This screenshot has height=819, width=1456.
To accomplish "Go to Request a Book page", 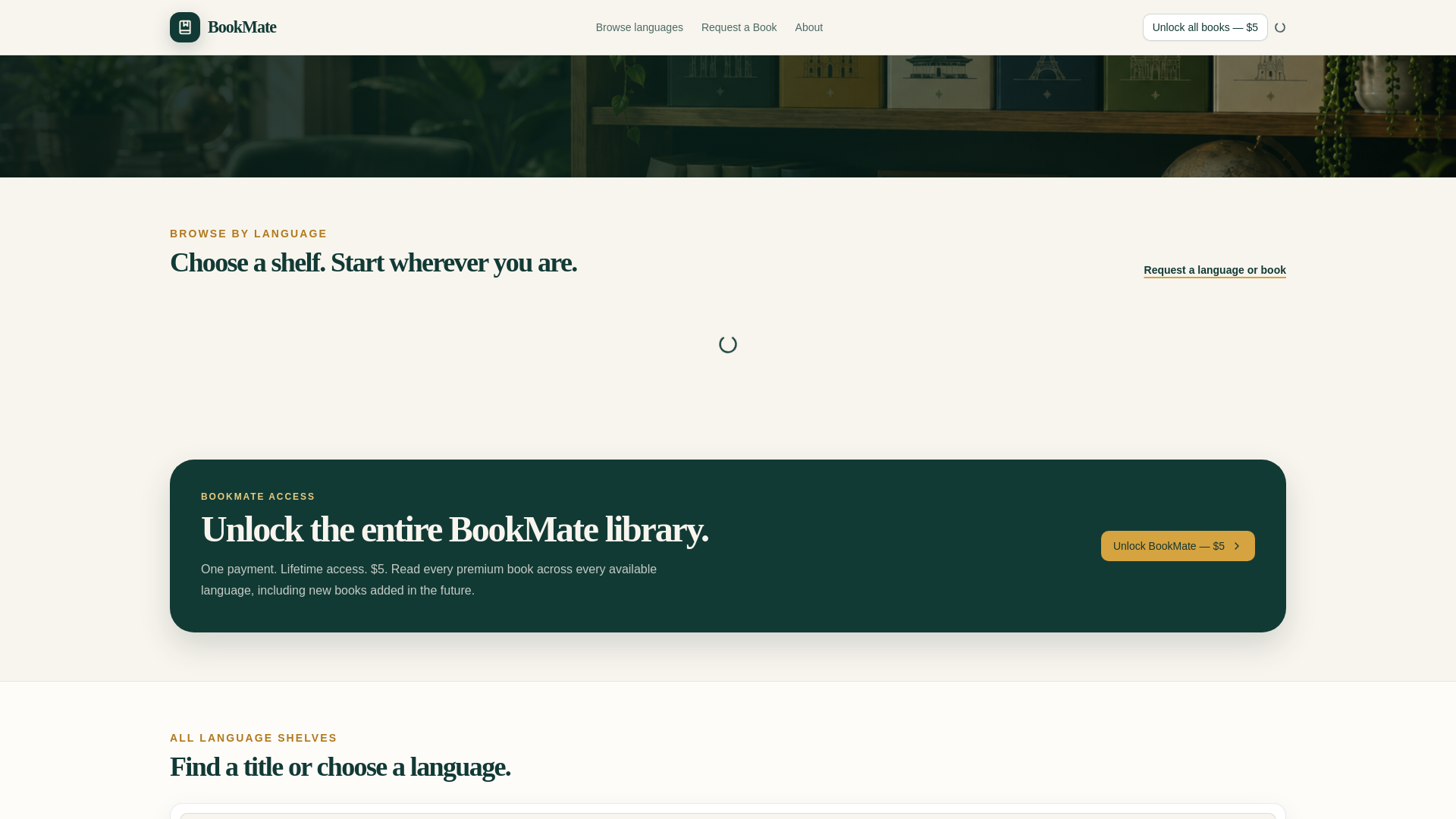I will 739,27.
